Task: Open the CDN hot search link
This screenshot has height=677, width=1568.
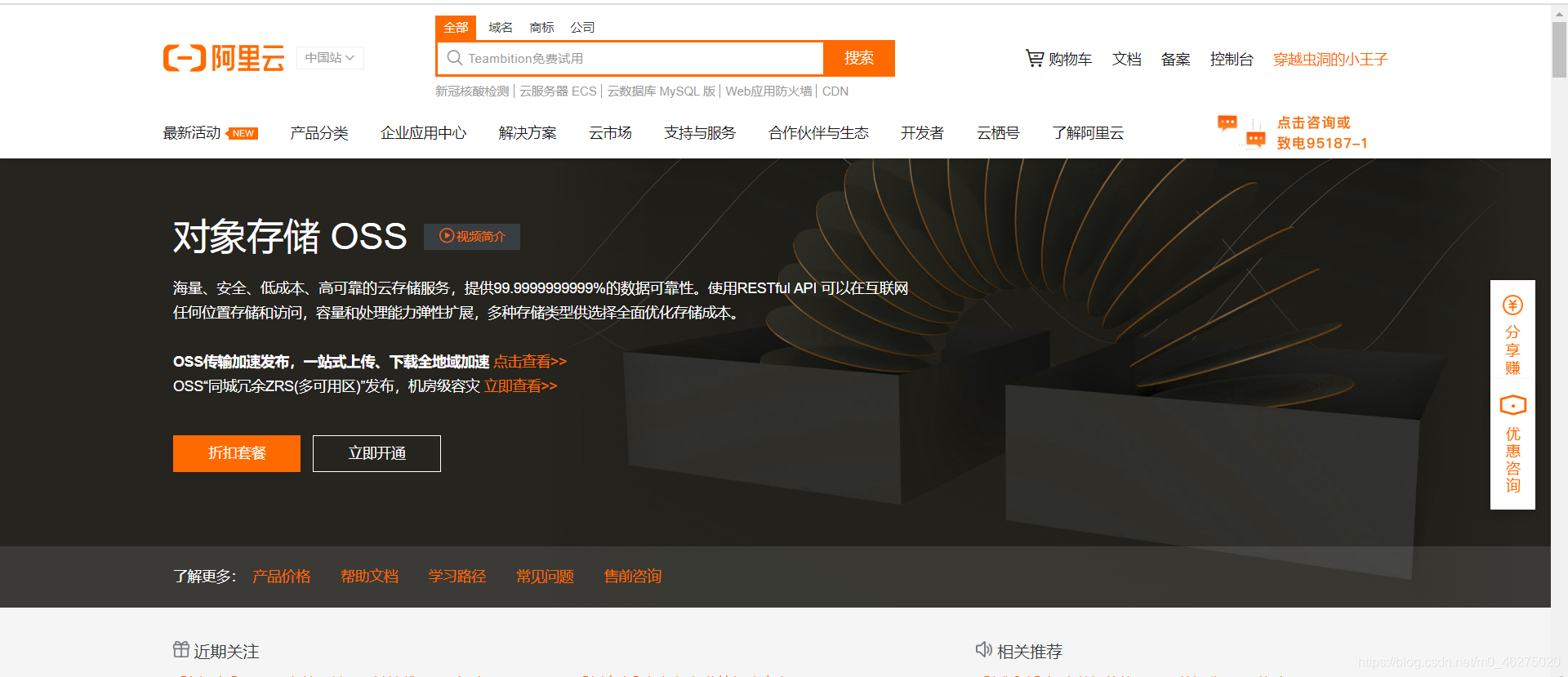Action: click(835, 91)
